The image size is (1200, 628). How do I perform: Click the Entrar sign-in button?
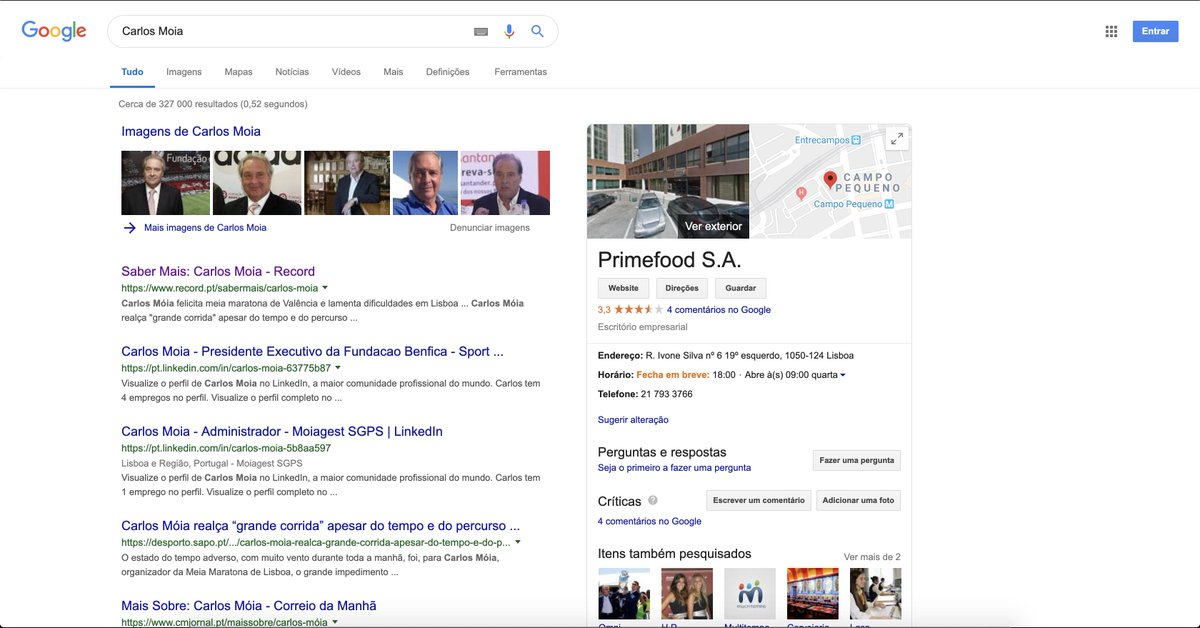[x=1155, y=31]
